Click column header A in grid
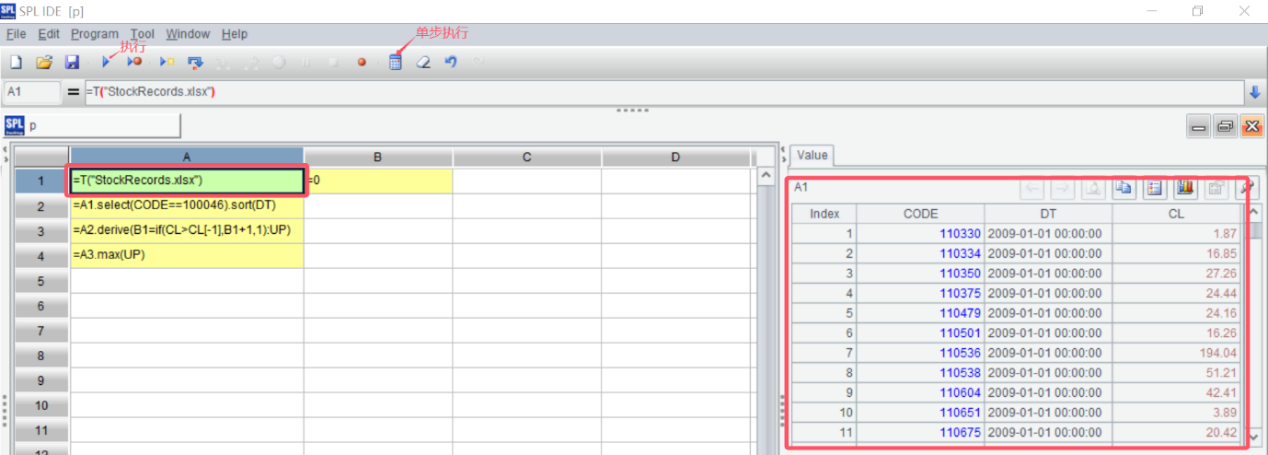This screenshot has width=1268, height=455. 187,157
